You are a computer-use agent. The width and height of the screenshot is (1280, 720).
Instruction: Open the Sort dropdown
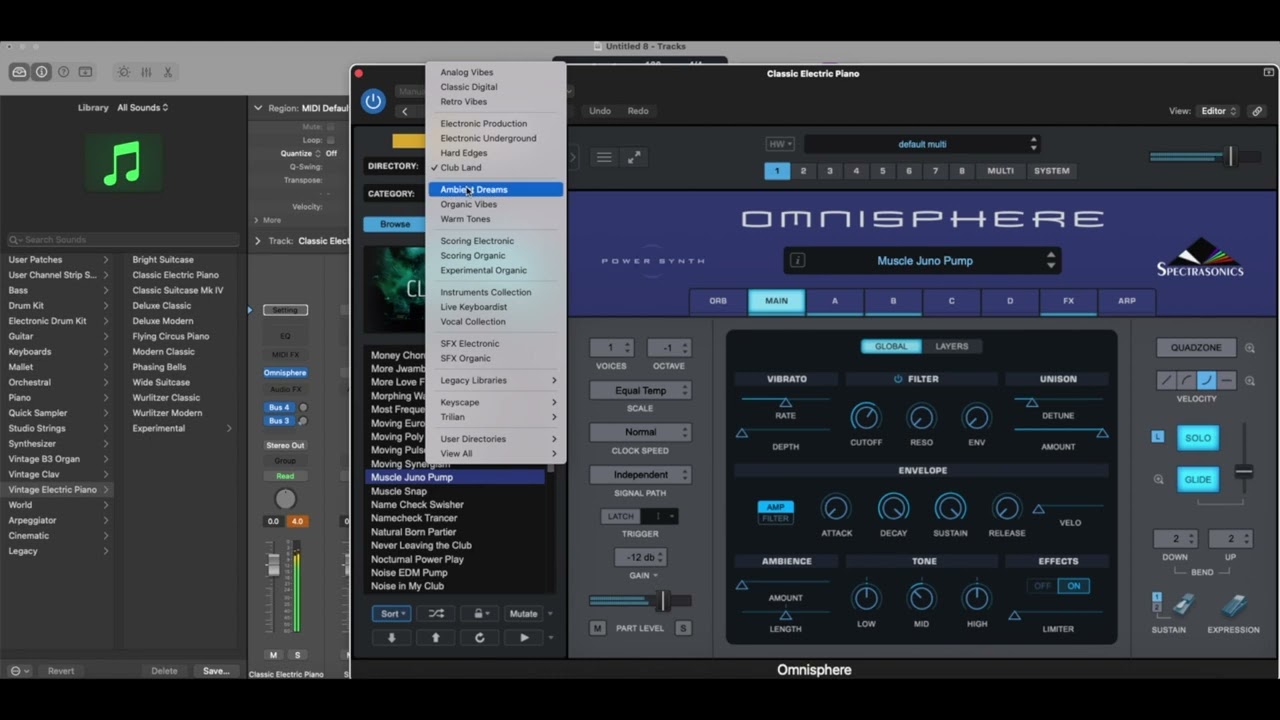[x=391, y=614]
